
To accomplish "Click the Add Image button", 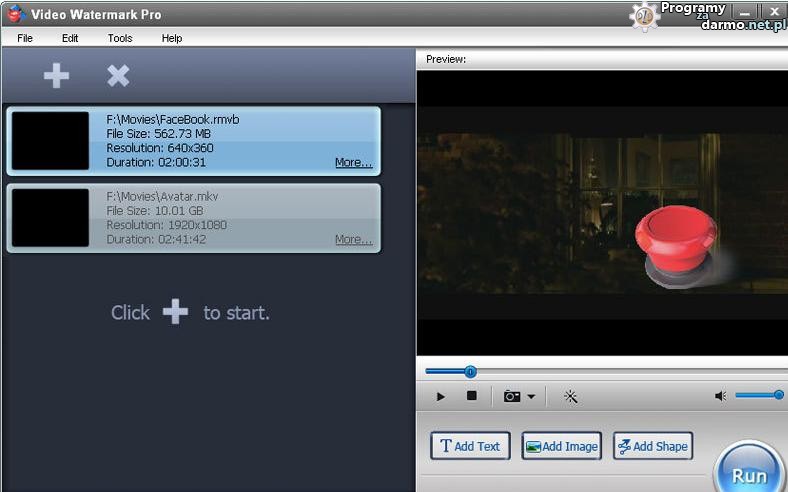I will pyautogui.click(x=561, y=446).
